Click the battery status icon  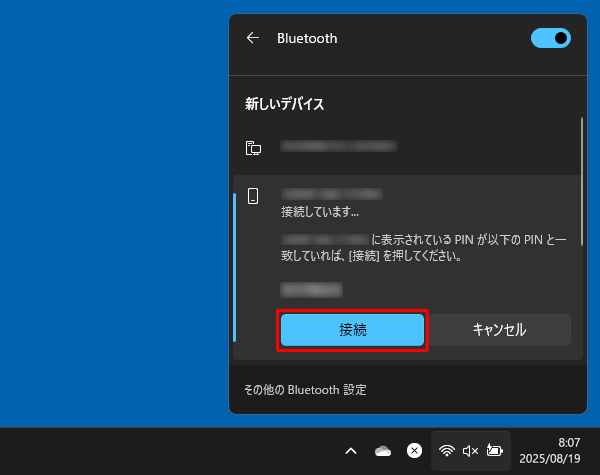494,451
